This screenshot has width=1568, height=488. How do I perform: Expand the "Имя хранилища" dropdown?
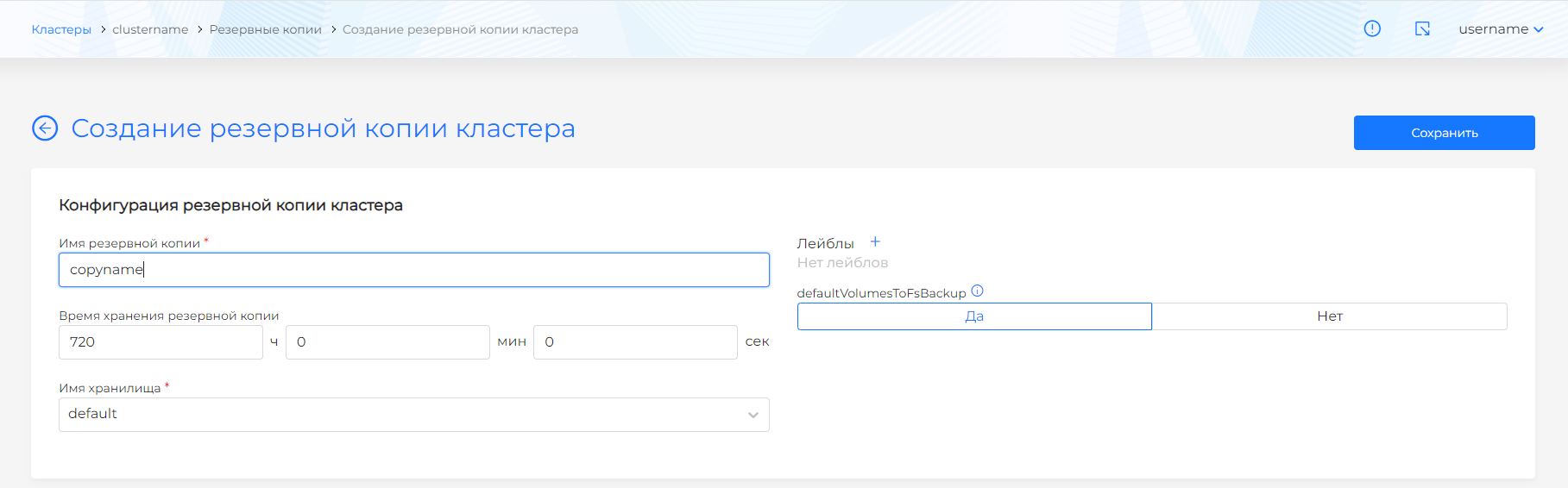pos(413,415)
